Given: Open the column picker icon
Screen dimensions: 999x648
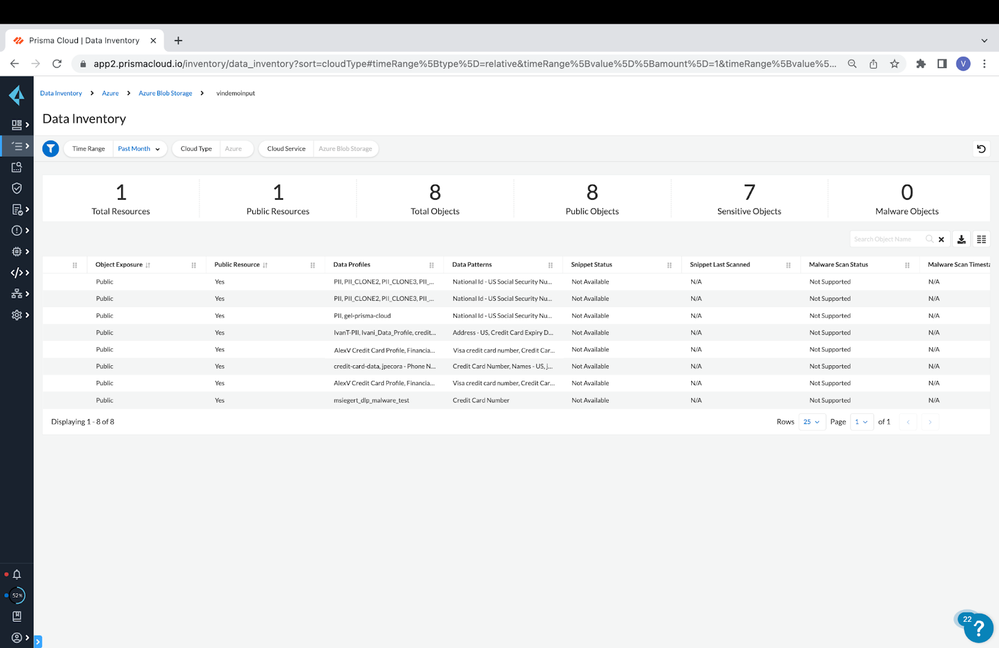Looking at the screenshot, I should [981, 239].
